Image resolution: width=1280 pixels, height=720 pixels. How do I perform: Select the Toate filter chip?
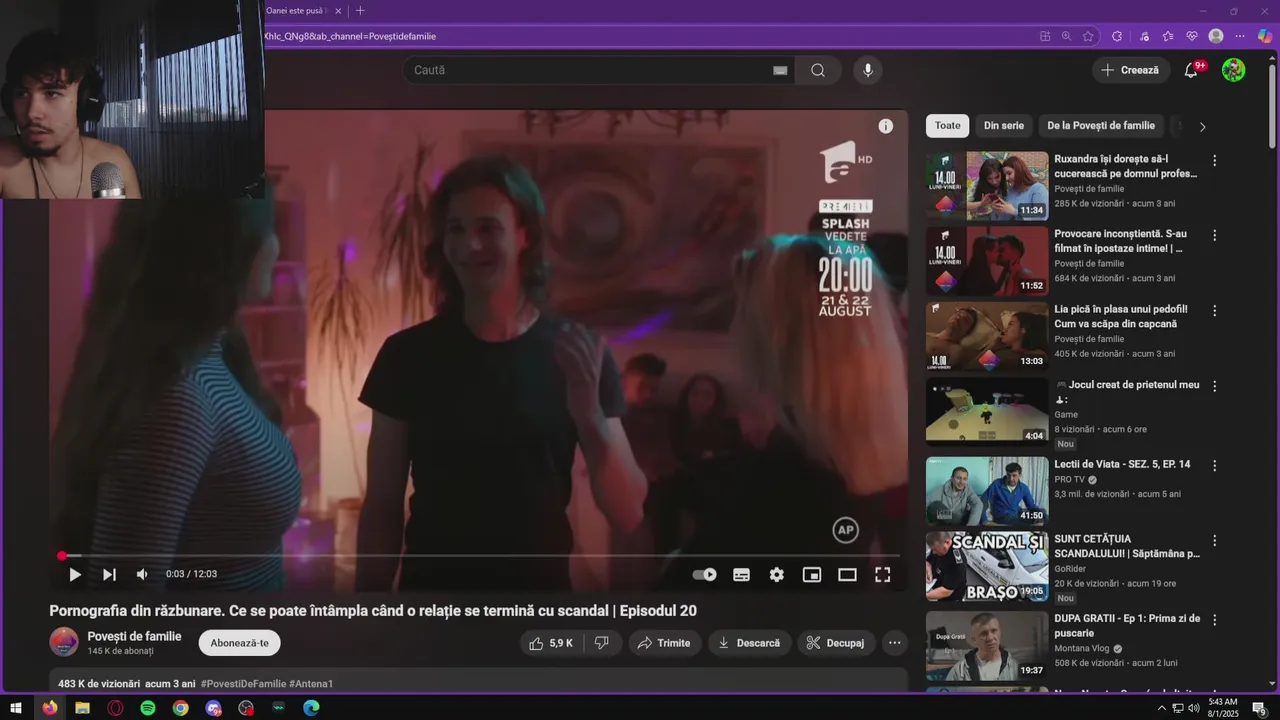947,126
